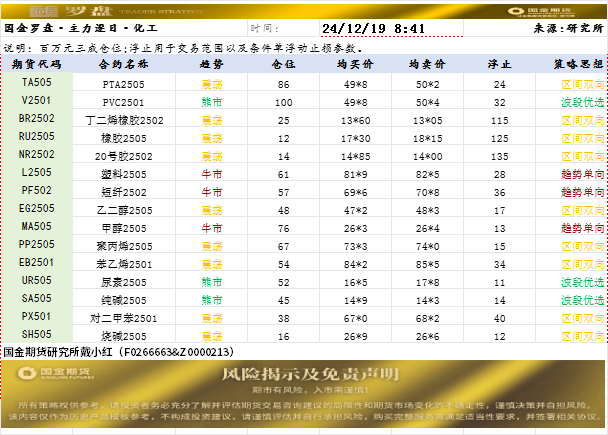Select the BR2502 code cell
The width and height of the screenshot is (608, 435).
36,118
